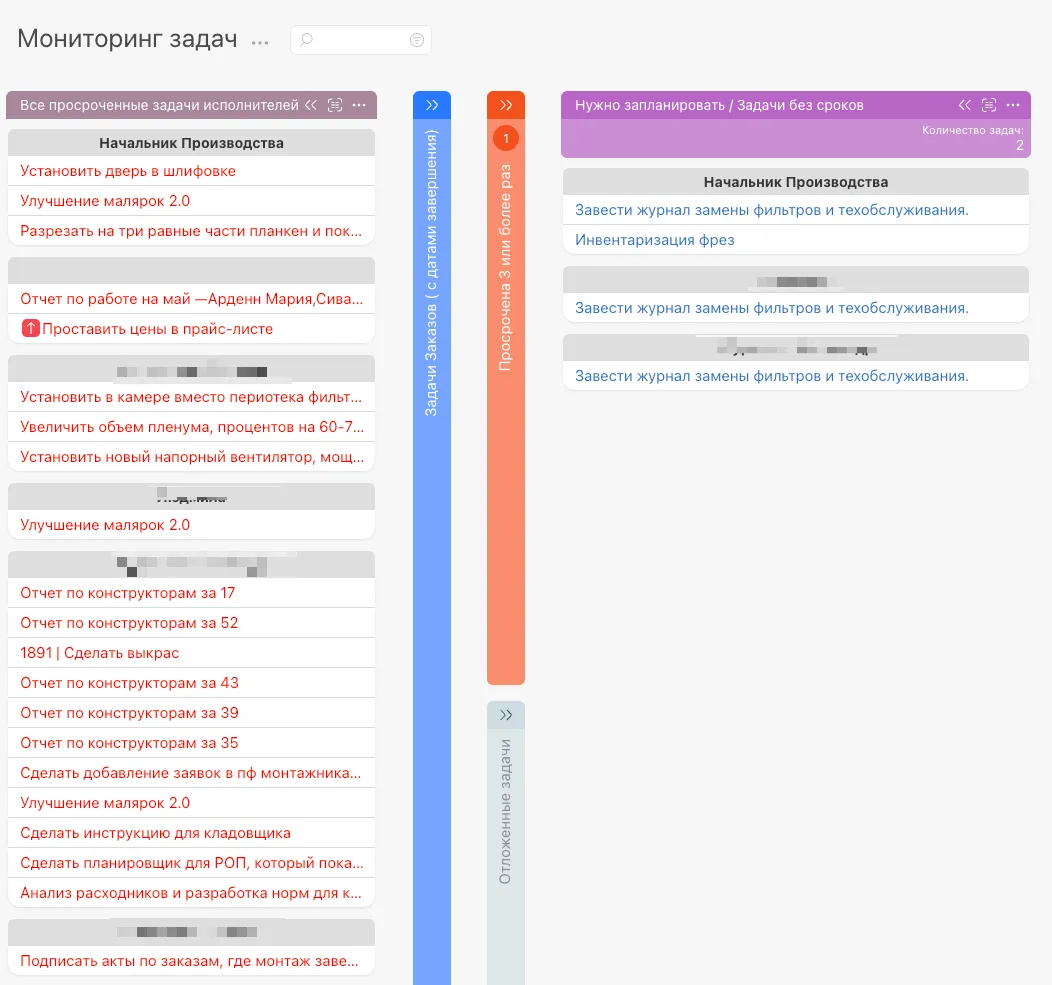The image size is (1052, 985).
Task: Open the three-dot menu next to Мониторинг задач
Action: click(x=260, y=42)
